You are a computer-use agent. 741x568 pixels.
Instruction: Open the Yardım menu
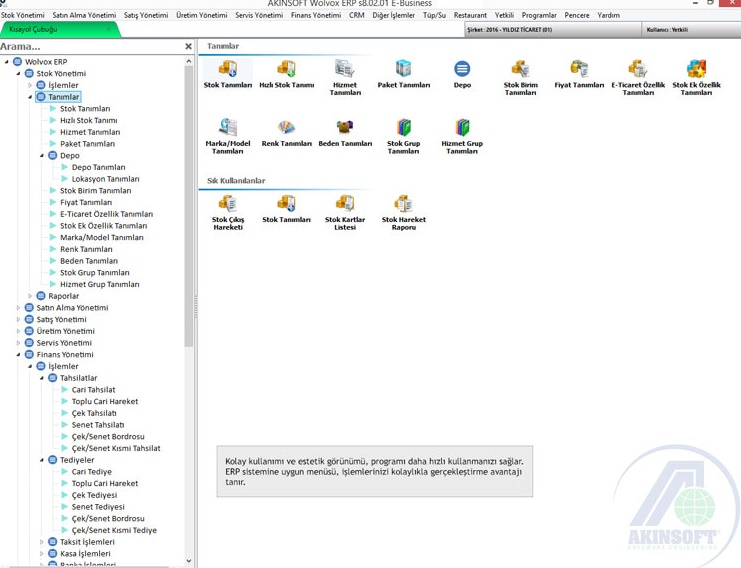pyautogui.click(x=608, y=15)
